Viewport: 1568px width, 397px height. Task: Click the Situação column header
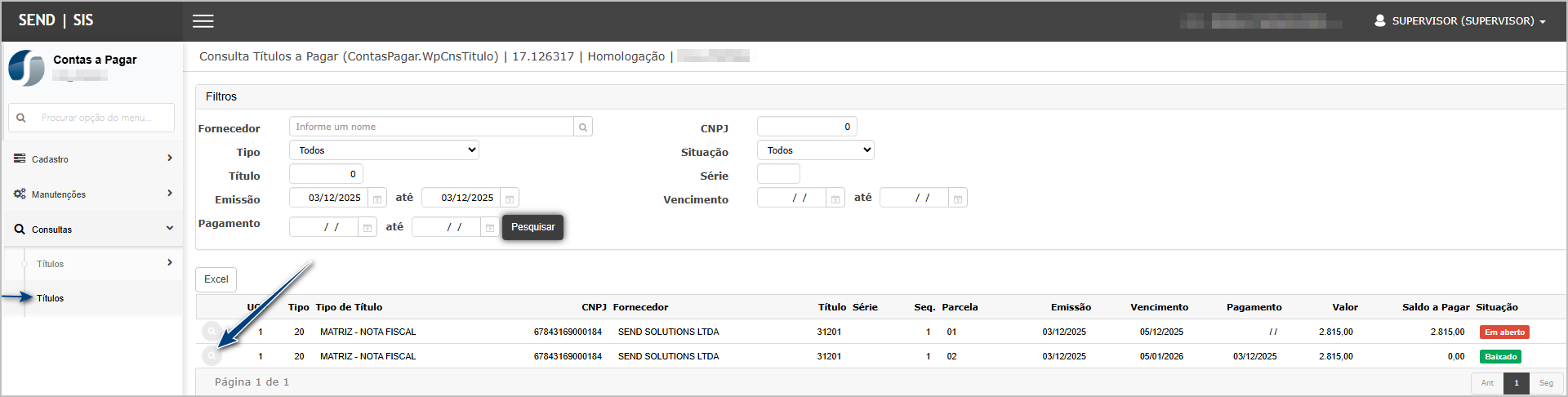(1497, 307)
